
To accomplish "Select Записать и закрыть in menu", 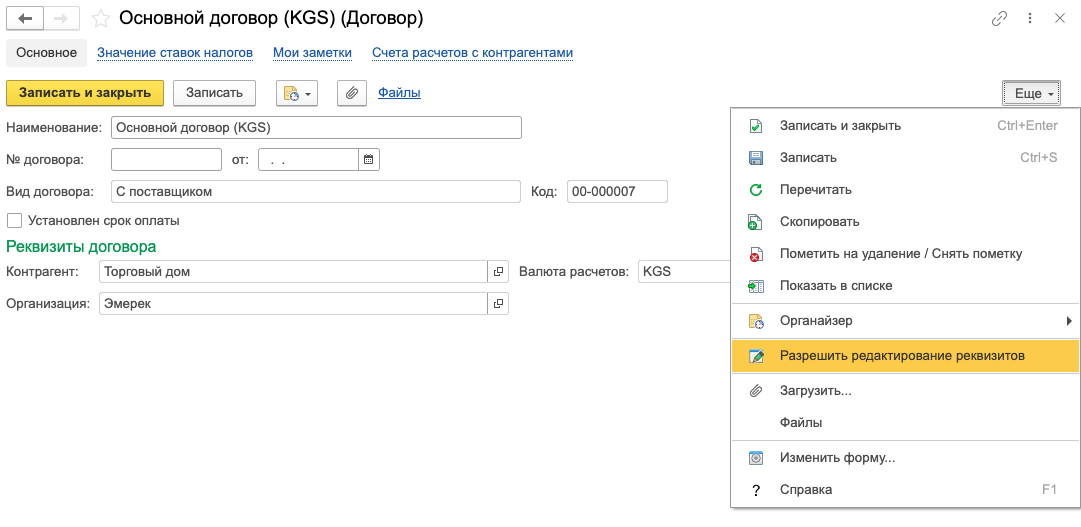I will [905, 126].
